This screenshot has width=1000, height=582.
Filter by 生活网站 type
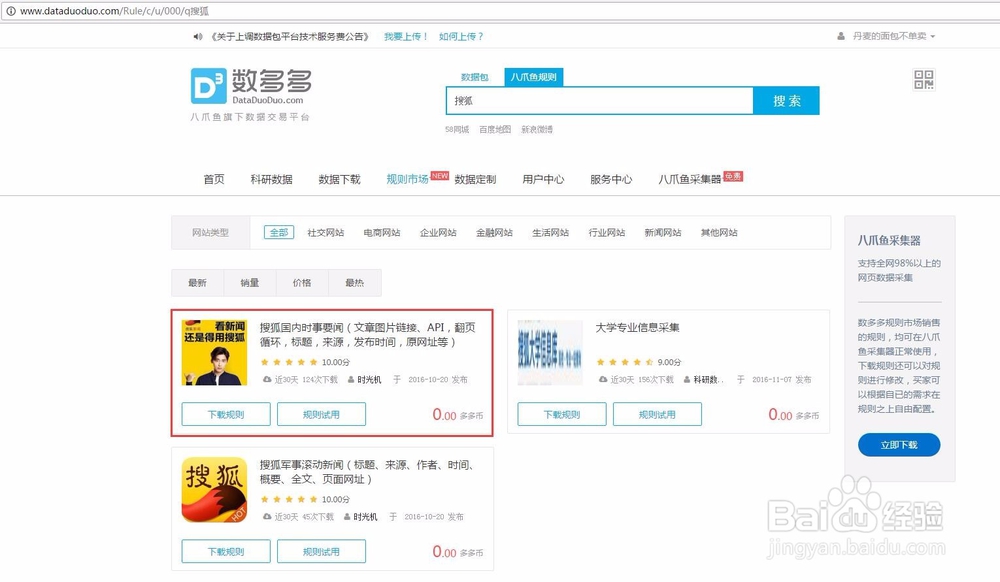click(550, 233)
